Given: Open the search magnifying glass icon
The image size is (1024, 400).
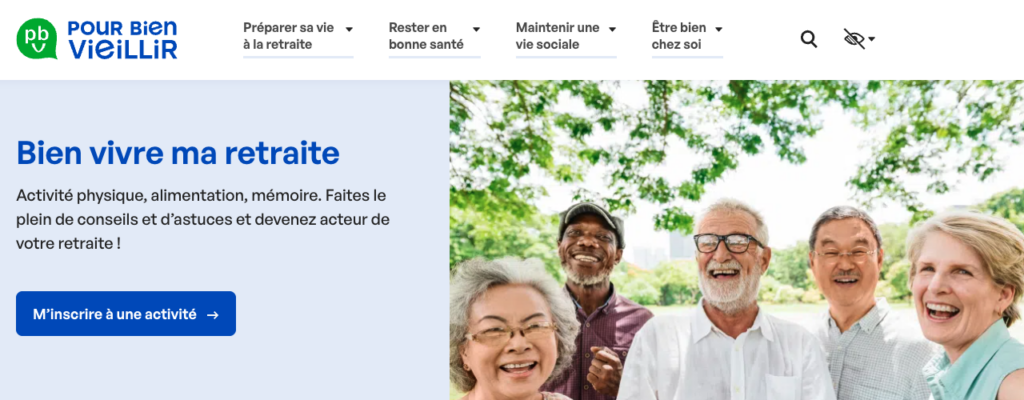Looking at the screenshot, I should coord(808,39).
